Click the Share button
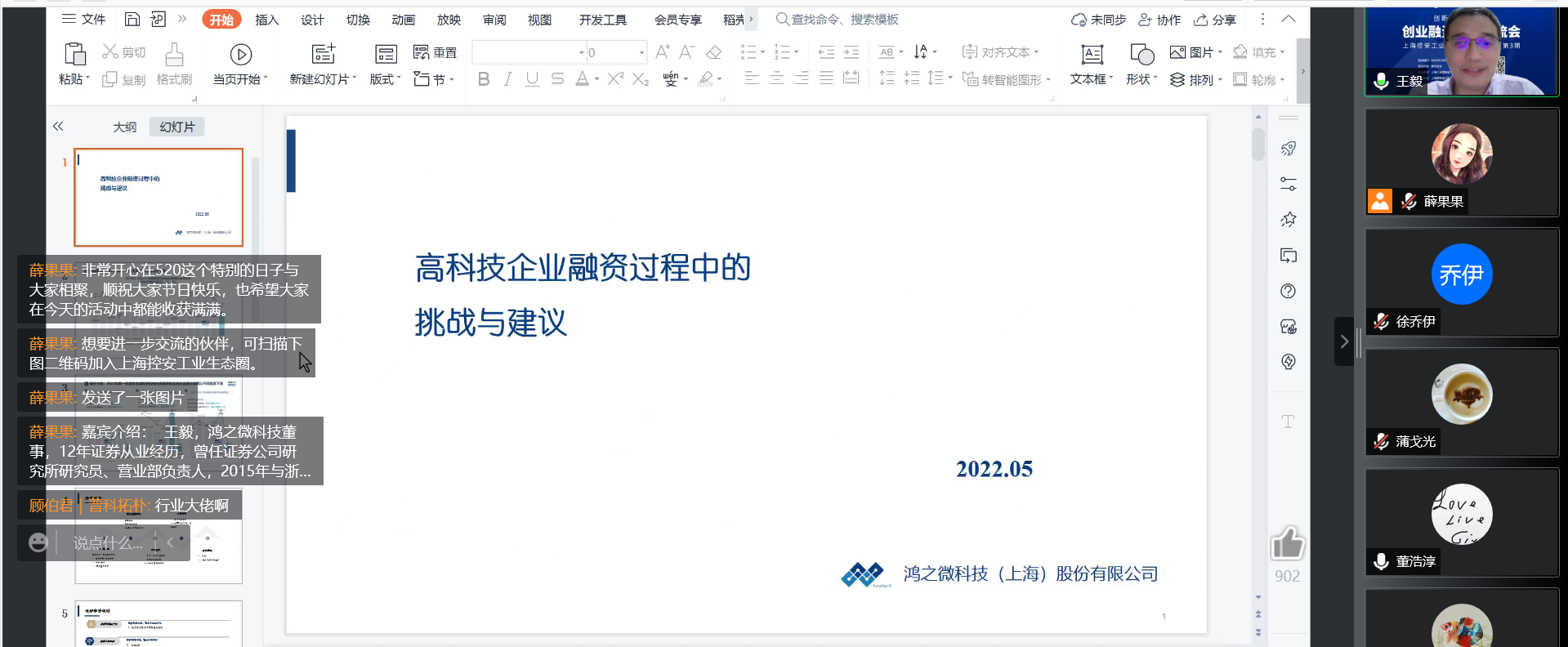The width and height of the screenshot is (1568, 647). [1215, 20]
